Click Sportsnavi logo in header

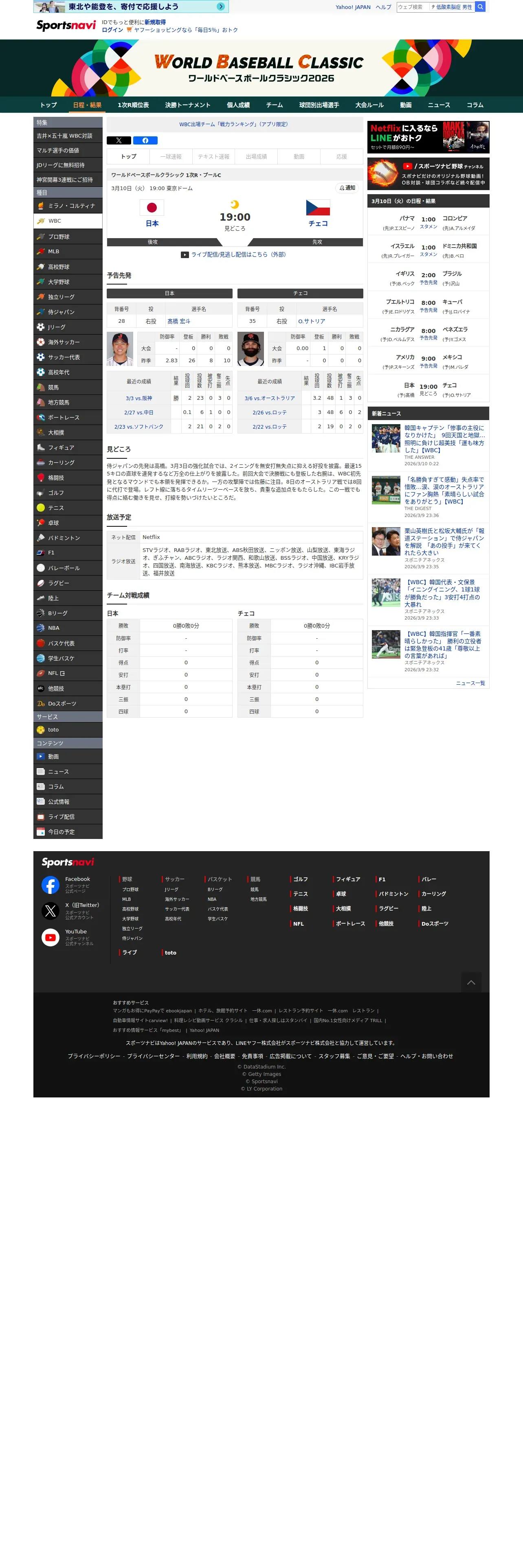[x=66, y=26]
